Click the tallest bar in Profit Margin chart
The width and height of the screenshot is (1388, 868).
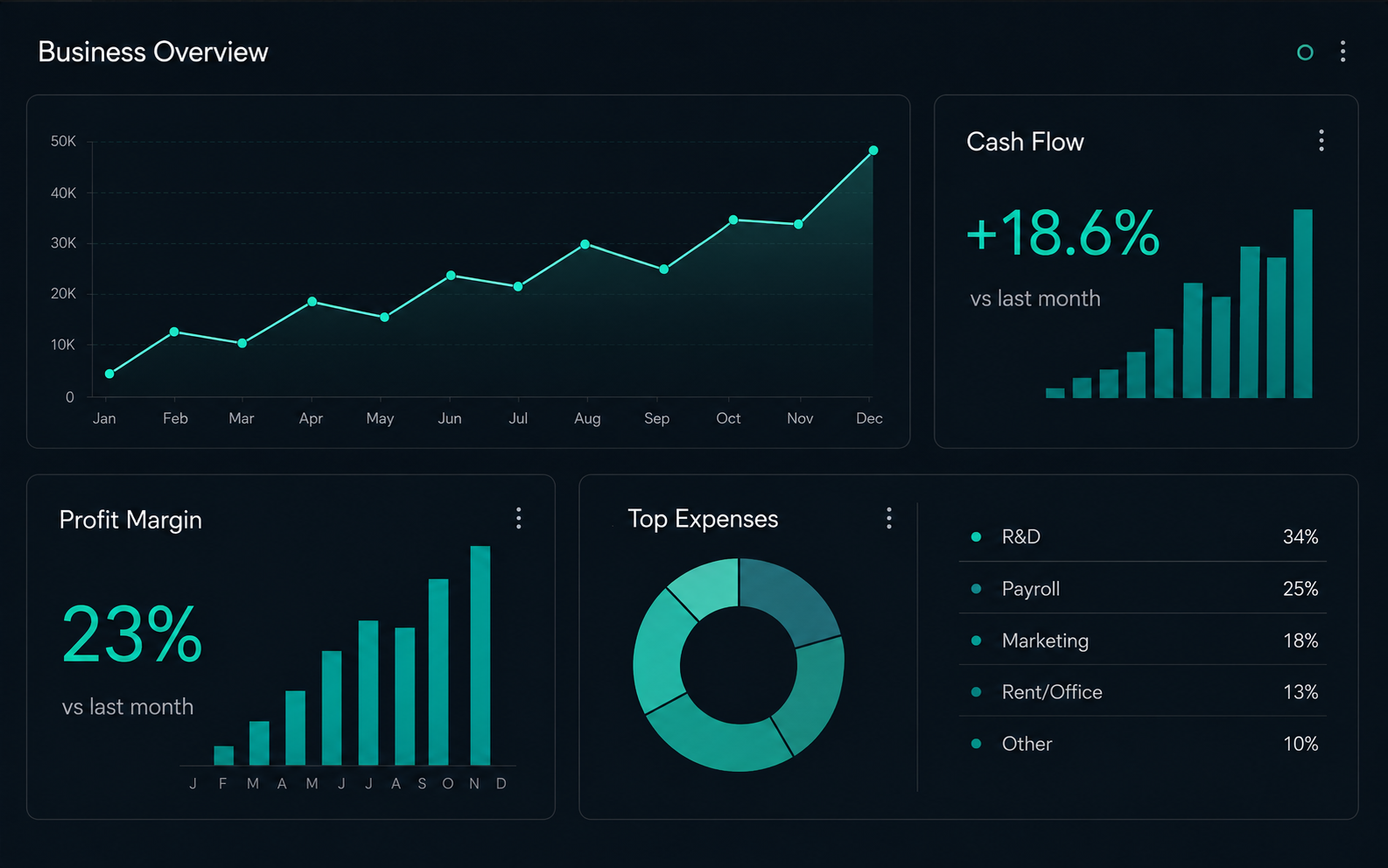click(x=480, y=655)
